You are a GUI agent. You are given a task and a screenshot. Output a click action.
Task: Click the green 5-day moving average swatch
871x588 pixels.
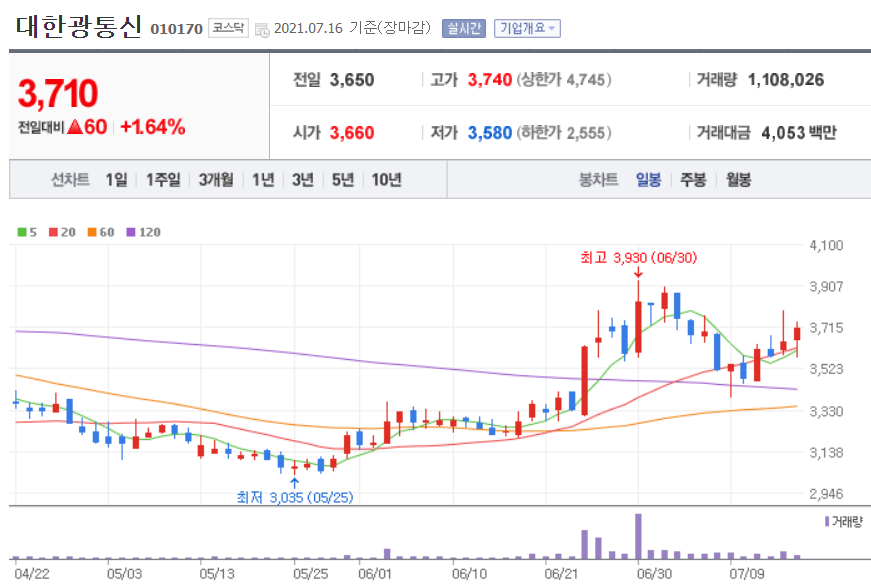22,232
